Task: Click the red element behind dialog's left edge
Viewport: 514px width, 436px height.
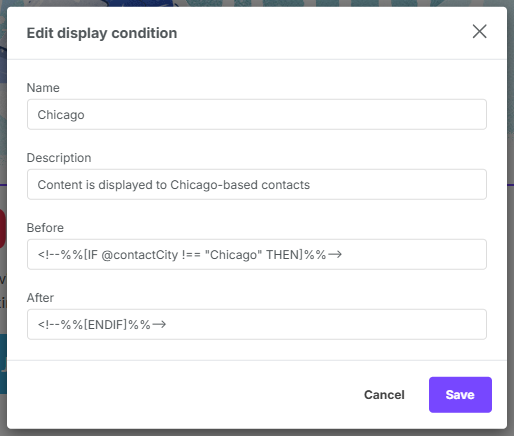Action: point(3,229)
